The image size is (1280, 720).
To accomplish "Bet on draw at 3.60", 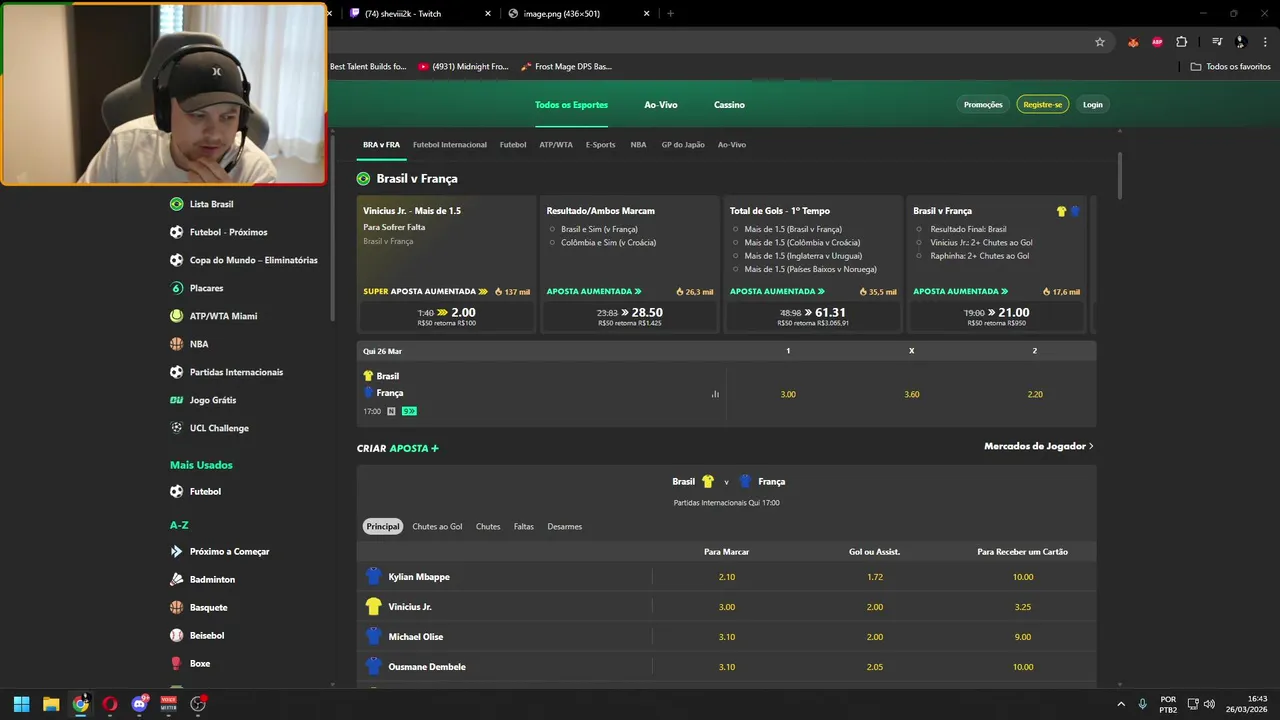I will coord(912,394).
